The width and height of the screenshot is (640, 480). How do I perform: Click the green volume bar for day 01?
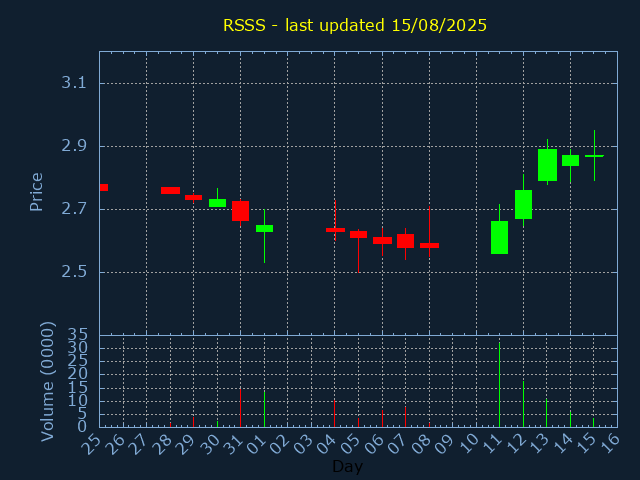(264, 409)
